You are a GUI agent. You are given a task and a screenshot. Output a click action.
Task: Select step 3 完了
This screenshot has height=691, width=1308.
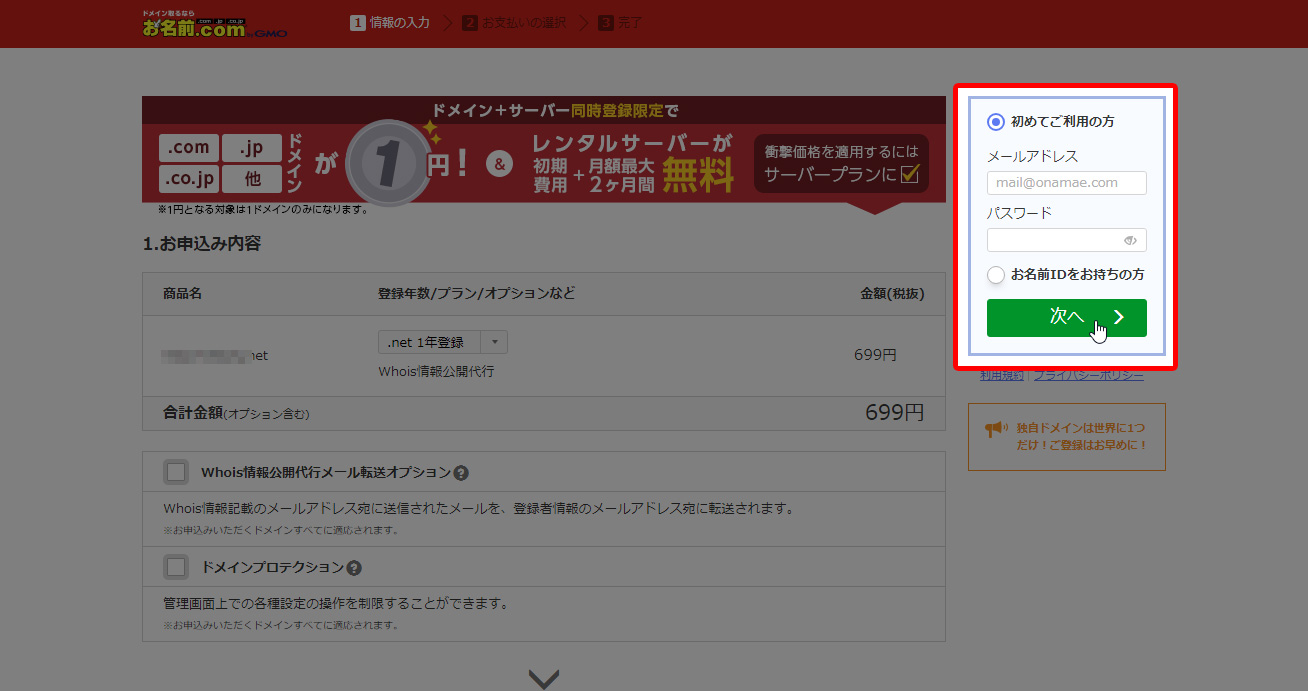click(x=621, y=22)
